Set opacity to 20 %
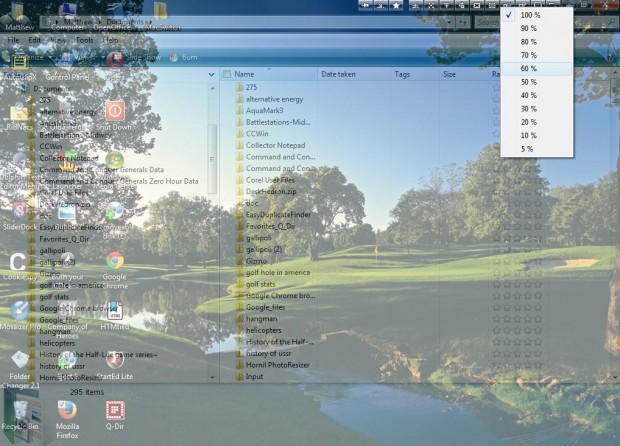The height and width of the screenshot is (446, 620). (x=537, y=122)
